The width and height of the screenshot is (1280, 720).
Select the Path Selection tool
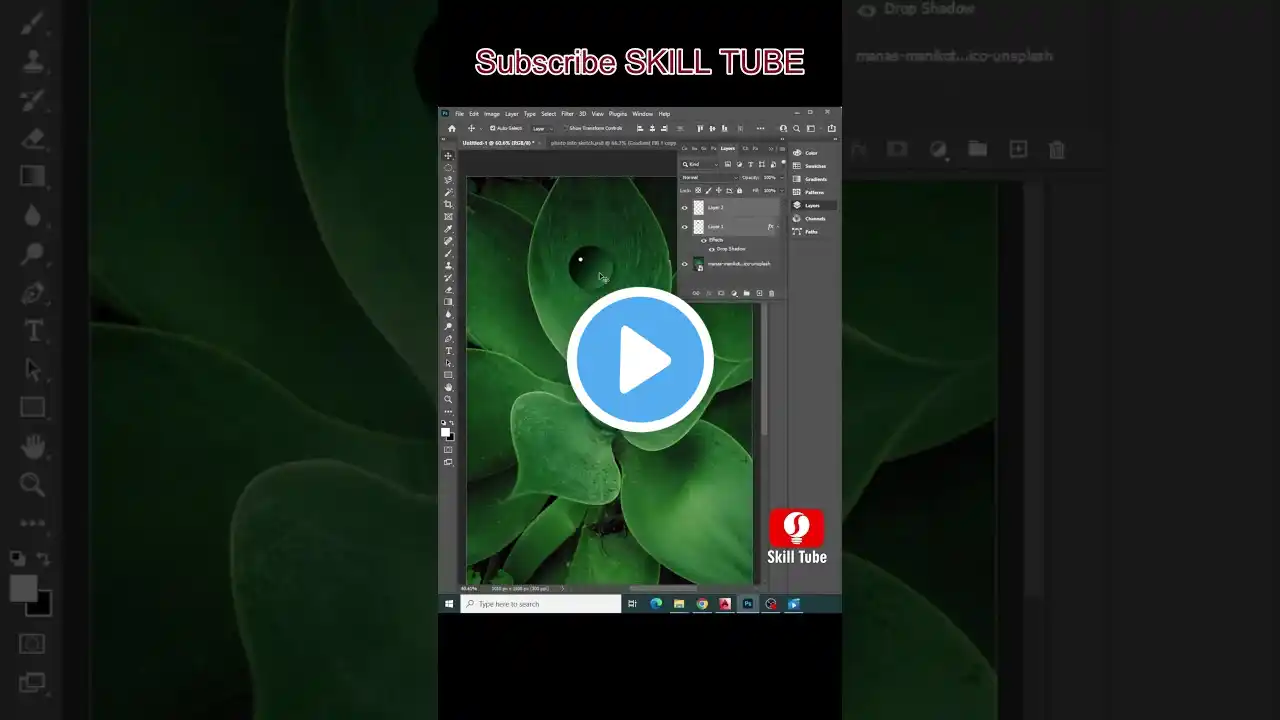(448, 363)
